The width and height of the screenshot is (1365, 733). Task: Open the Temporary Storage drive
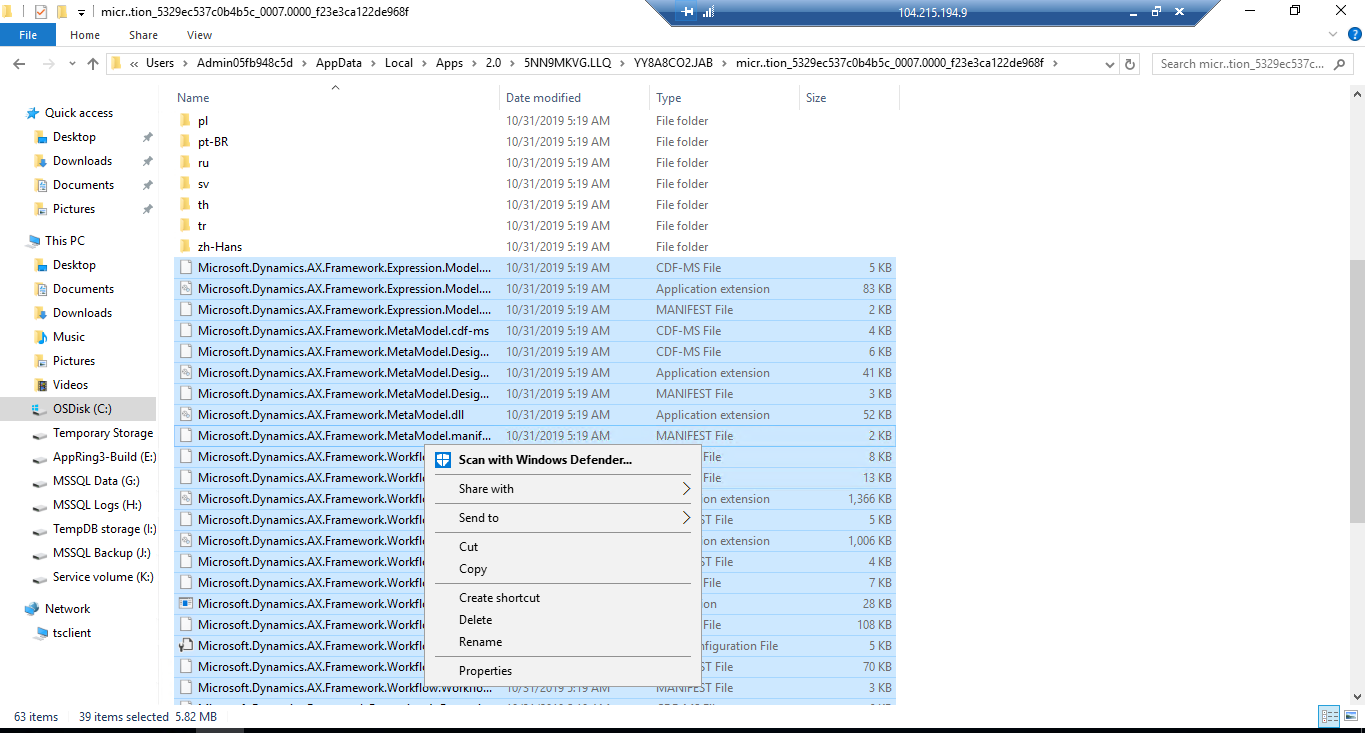pyautogui.click(x=103, y=433)
